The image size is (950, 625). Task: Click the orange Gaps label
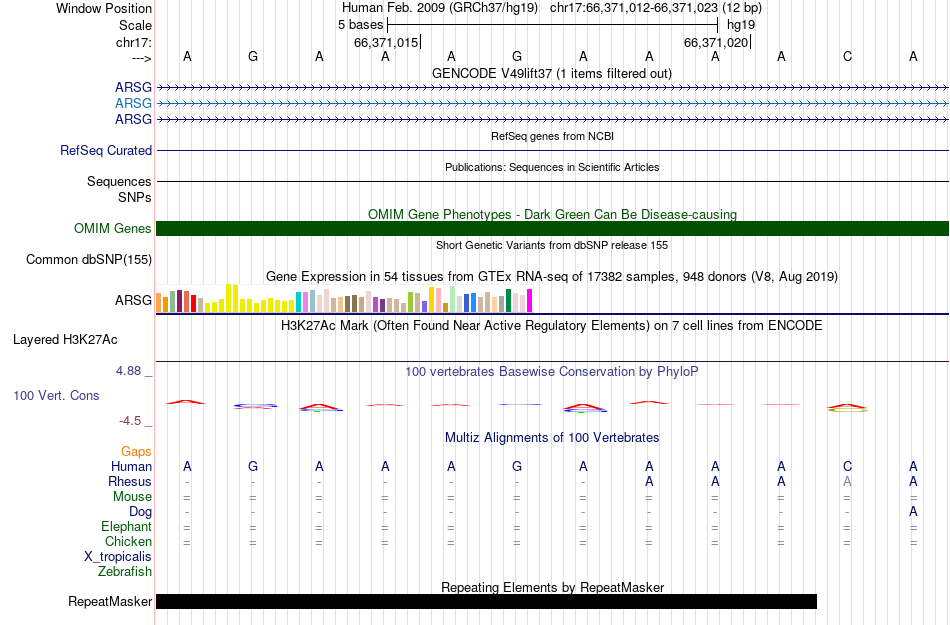[136, 451]
